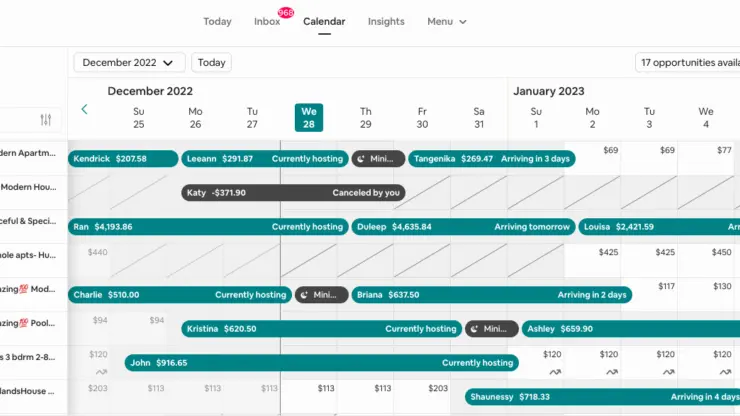Click trend arrow under $120 on January 4
Image resolution: width=740 pixels, height=416 pixels.
point(725,372)
